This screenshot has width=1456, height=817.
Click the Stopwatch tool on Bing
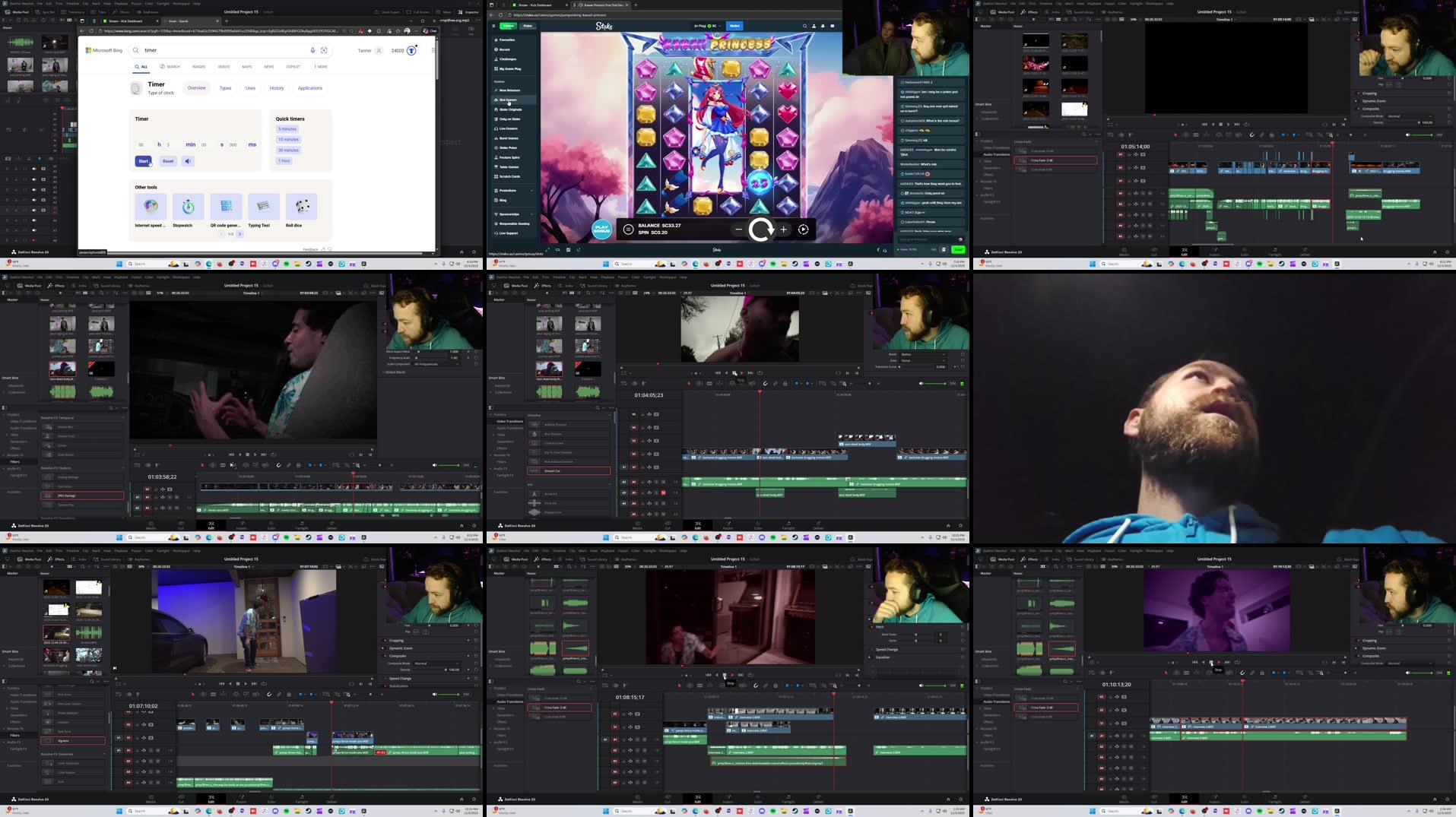[187, 206]
